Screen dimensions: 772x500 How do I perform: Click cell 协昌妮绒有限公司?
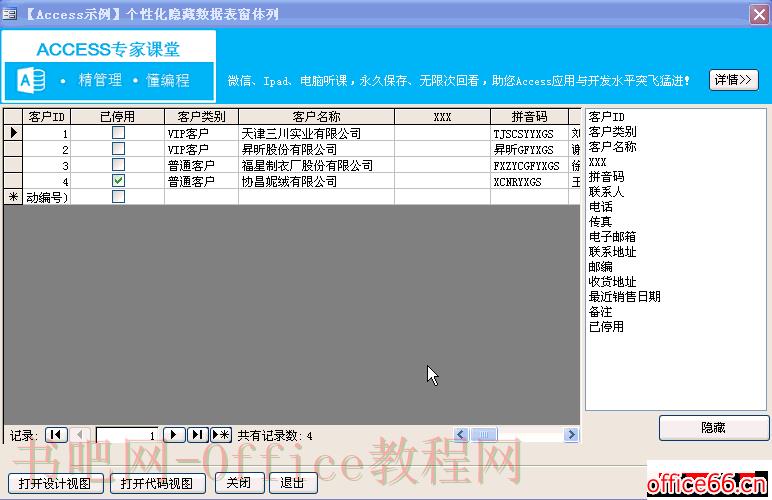click(317, 181)
